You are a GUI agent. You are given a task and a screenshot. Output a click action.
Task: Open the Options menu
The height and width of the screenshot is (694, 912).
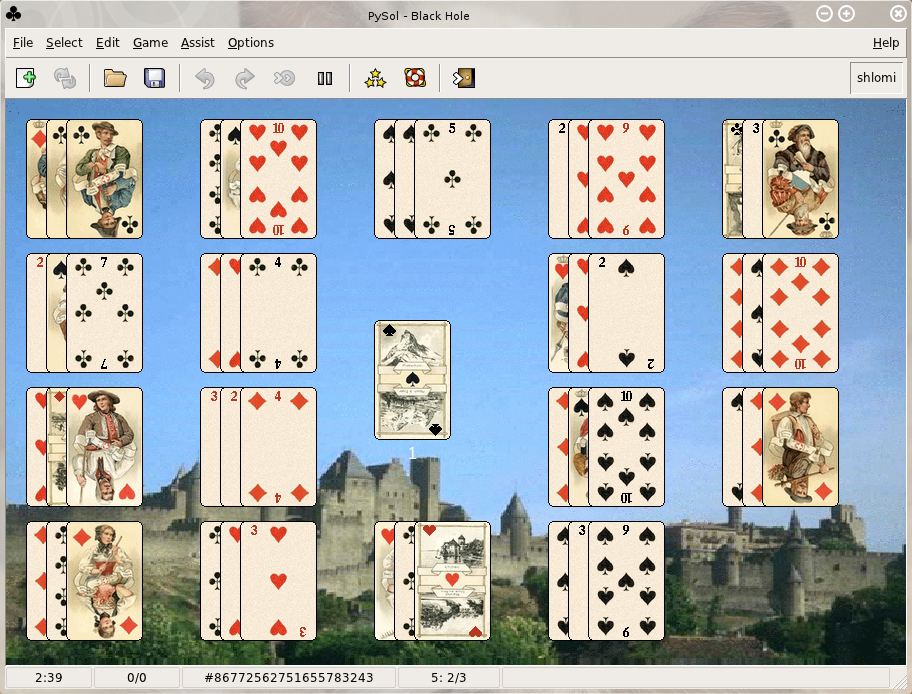click(x=251, y=42)
